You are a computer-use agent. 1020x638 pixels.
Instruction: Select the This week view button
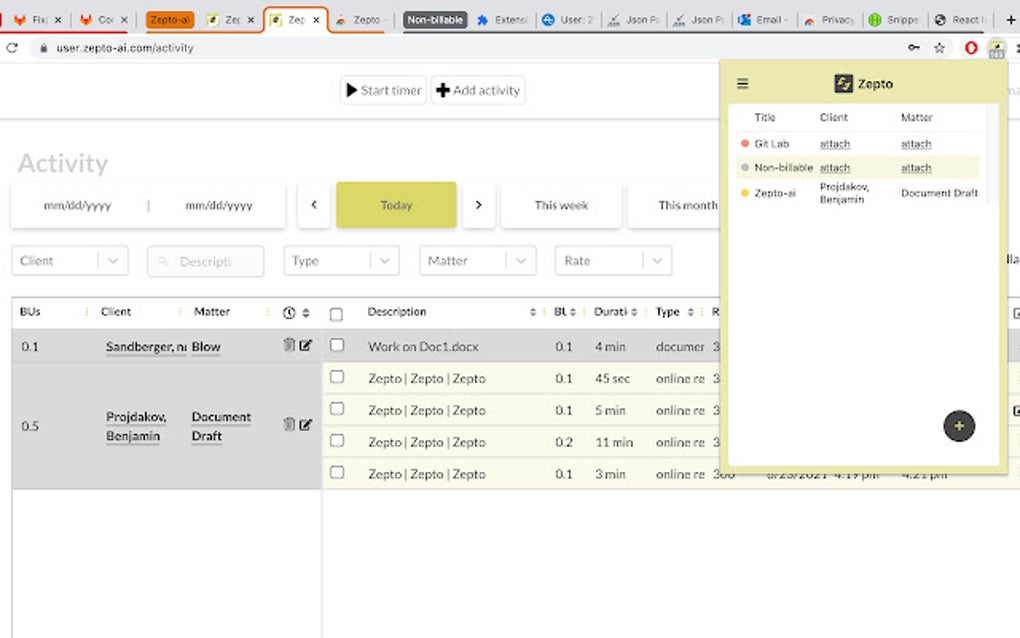[x=561, y=205]
